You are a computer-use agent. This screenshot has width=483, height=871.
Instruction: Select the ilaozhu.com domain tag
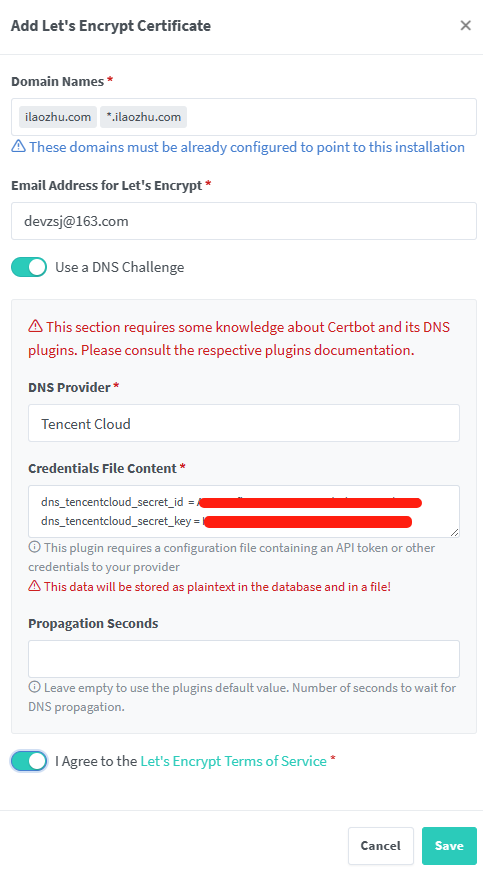pyautogui.click(x=58, y=117)
